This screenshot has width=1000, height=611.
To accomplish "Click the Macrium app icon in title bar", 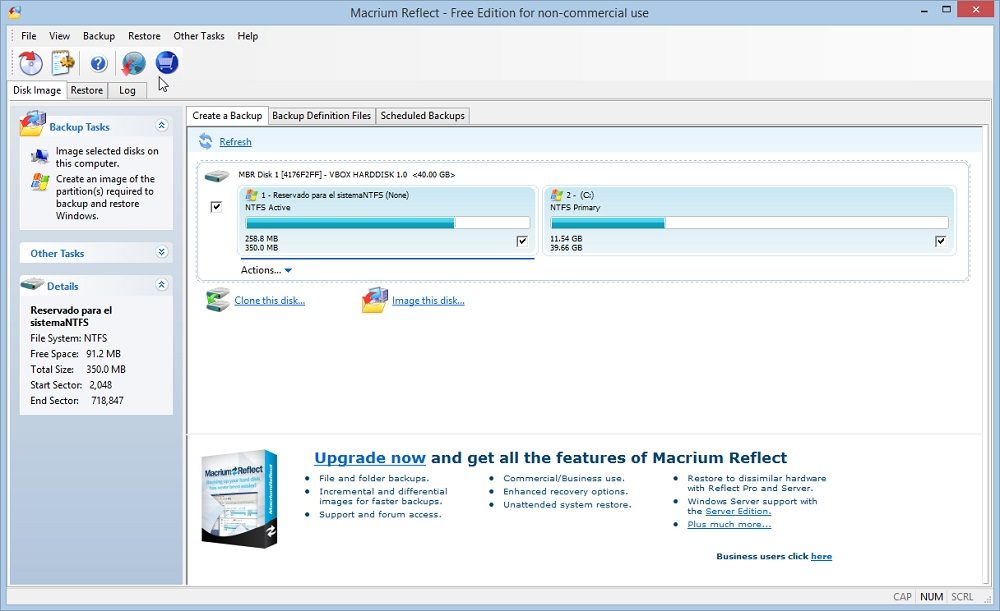I will 13,11.
